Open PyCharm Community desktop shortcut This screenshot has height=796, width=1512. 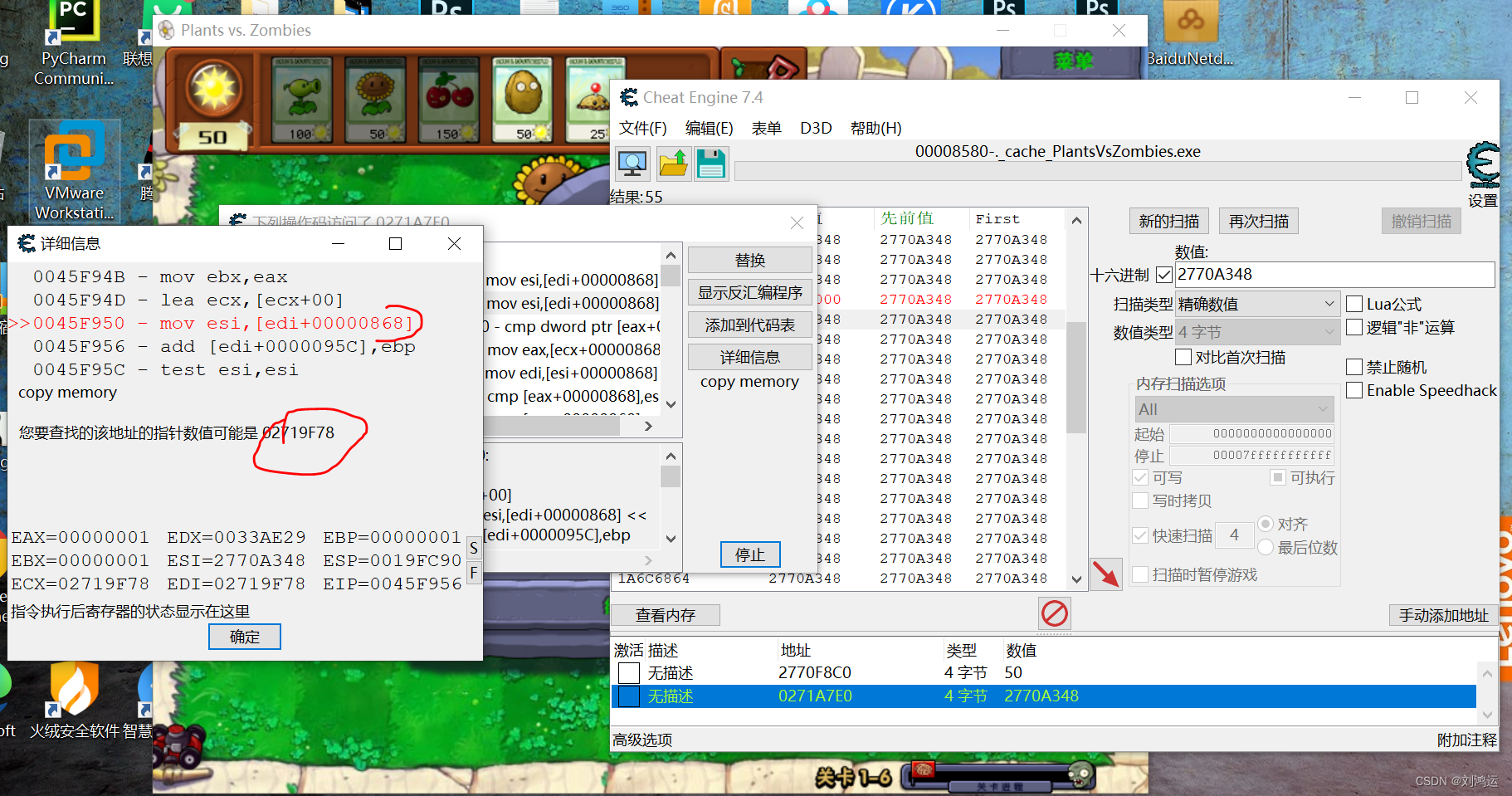[x=73, y=43]
